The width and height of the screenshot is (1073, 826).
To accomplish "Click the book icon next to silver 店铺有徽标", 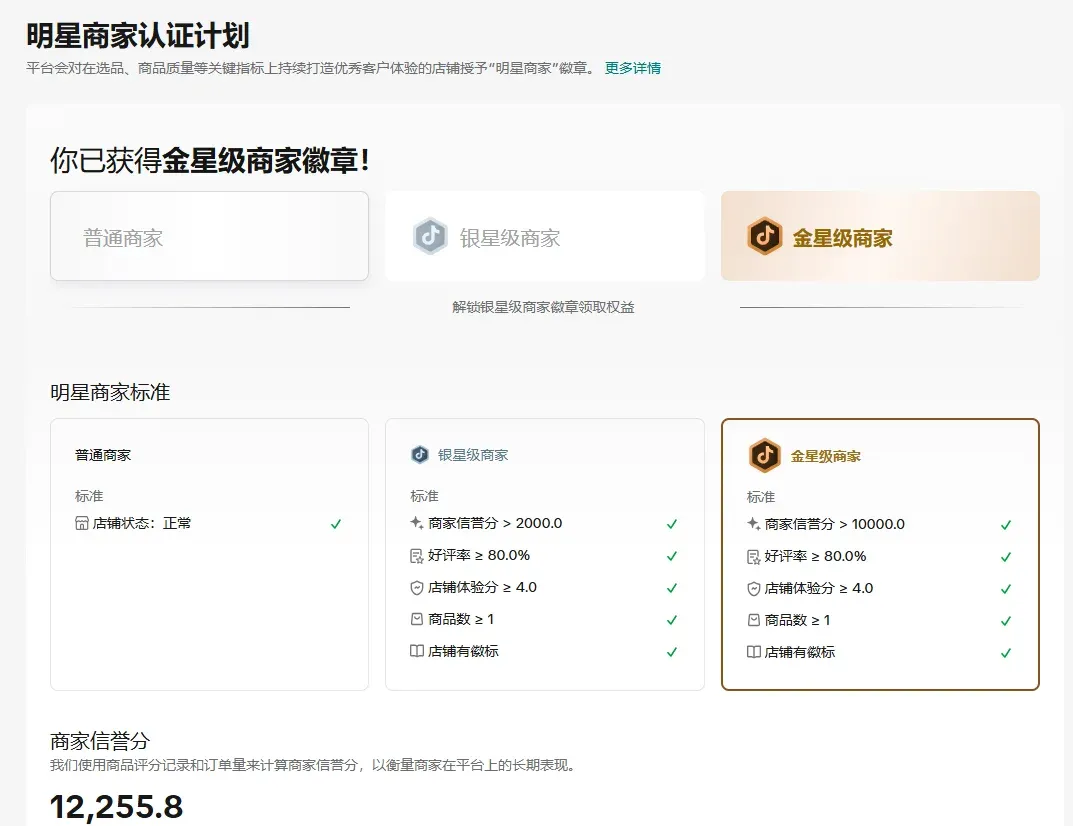I will 416,651.
